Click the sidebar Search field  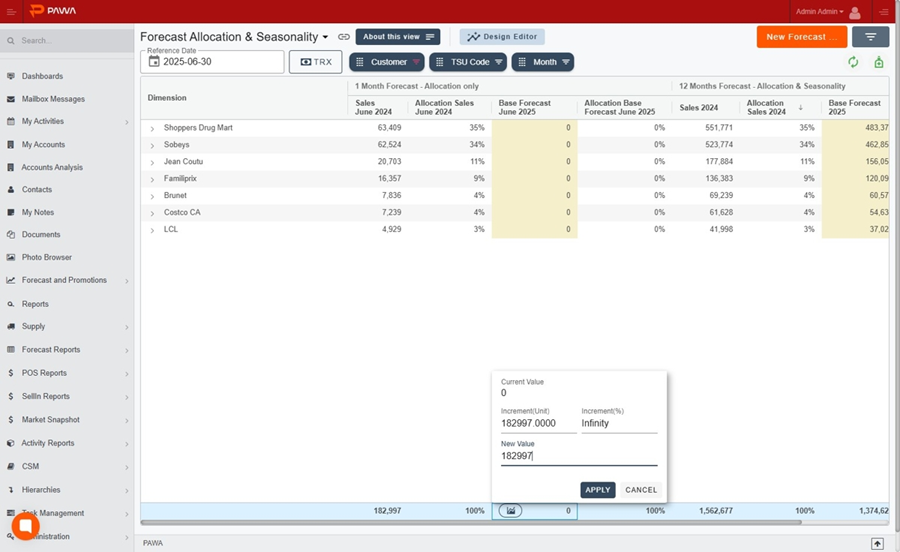(67, 41)
